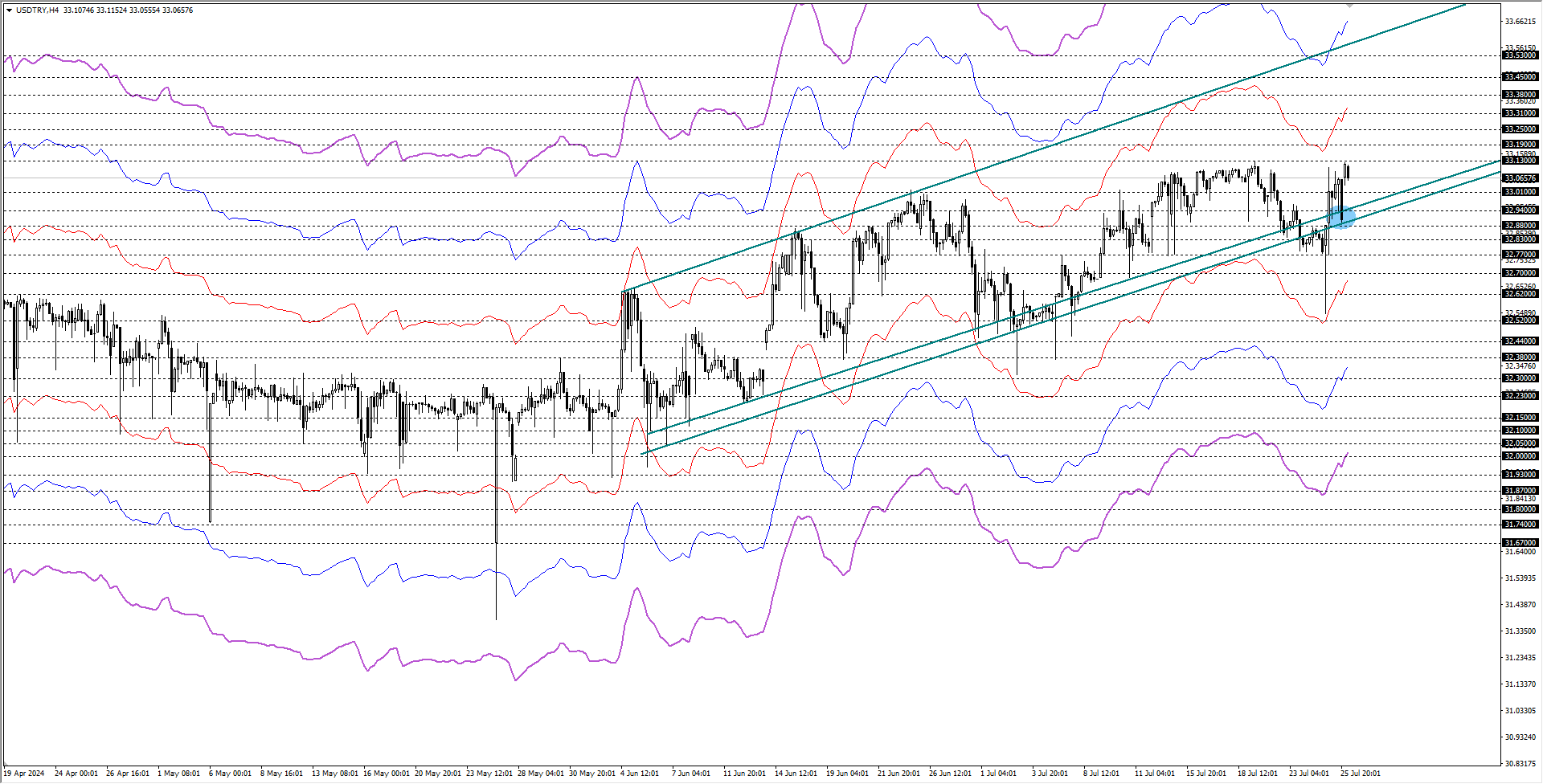The width and height of the screenshot is (1543, 784).
Task: Click the triangle arrow beside USDTRY,H4
Action: point(9,10)
